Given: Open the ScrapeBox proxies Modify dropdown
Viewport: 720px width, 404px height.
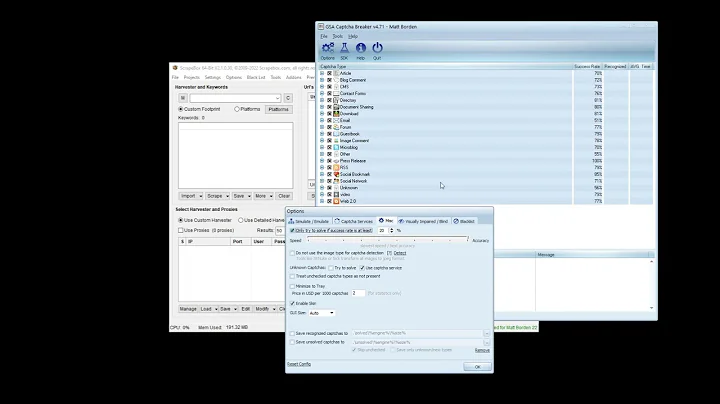Looking at the screenshot, I should 264,309.
